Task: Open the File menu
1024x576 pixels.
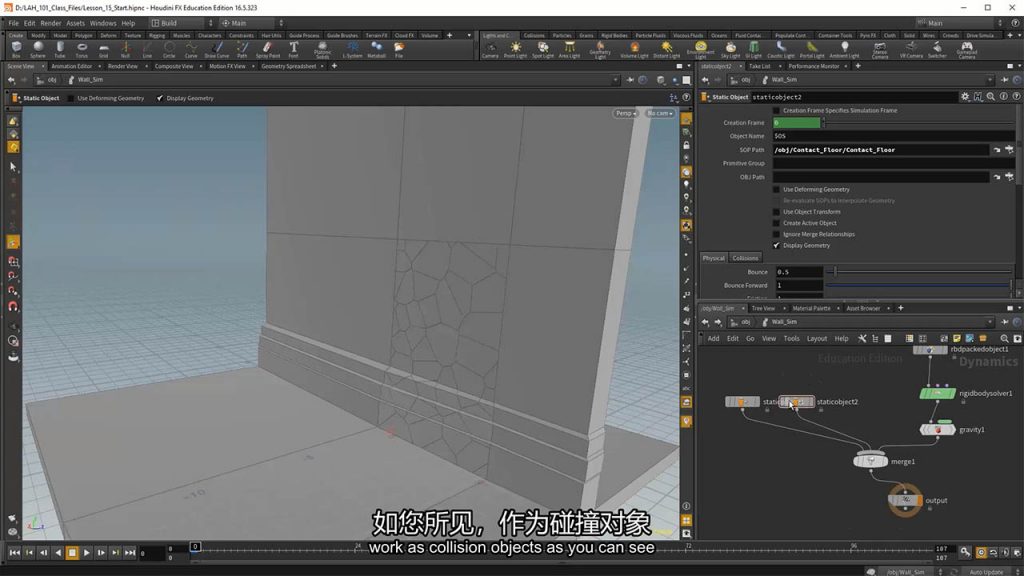Action: (13, 23)
